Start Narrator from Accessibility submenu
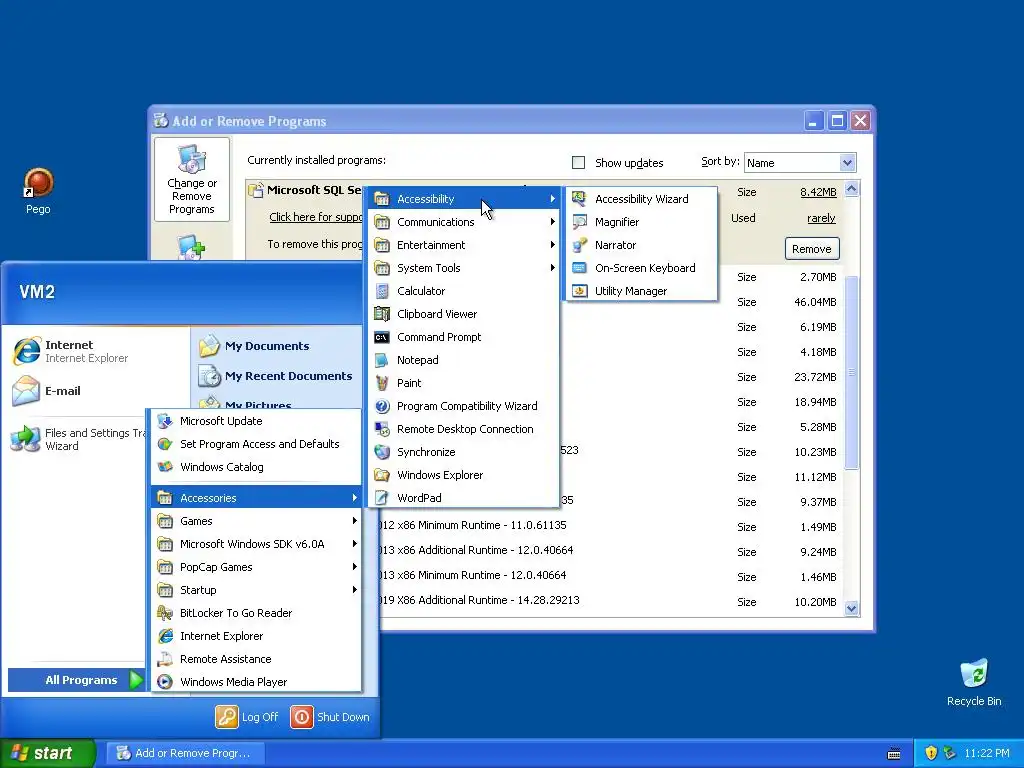This screenshot has width=1024, height=768. [x=641, y=245]
